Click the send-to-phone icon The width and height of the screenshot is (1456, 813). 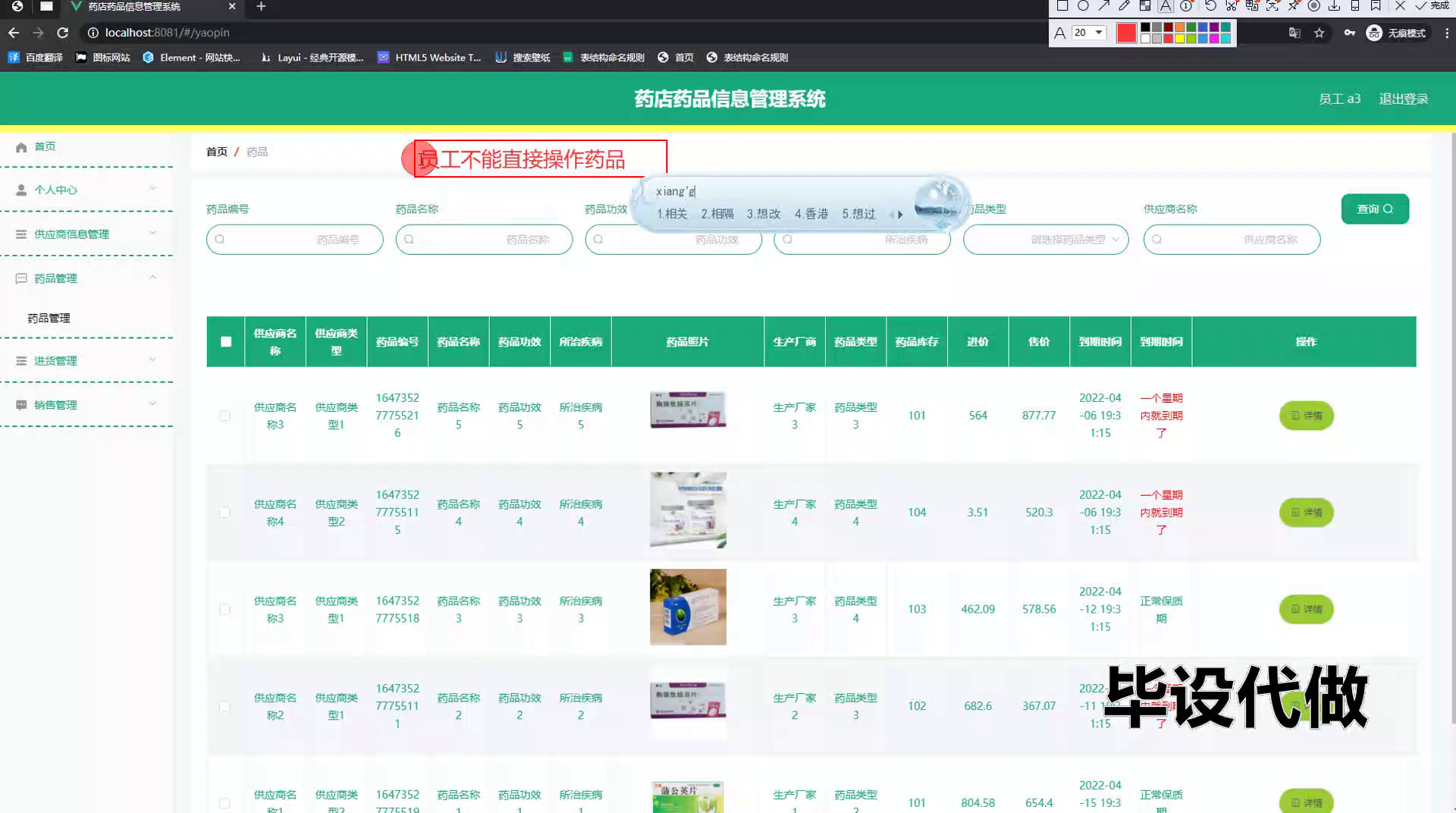1355,6
